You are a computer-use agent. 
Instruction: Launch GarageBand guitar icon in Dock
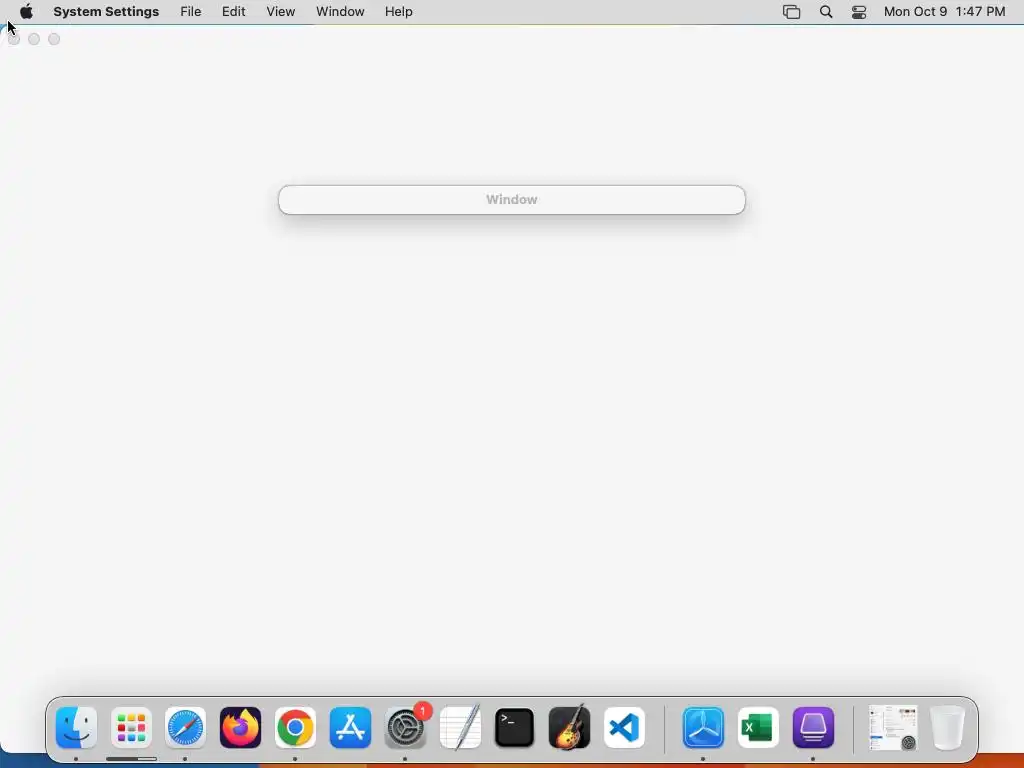tap(569, 728)
